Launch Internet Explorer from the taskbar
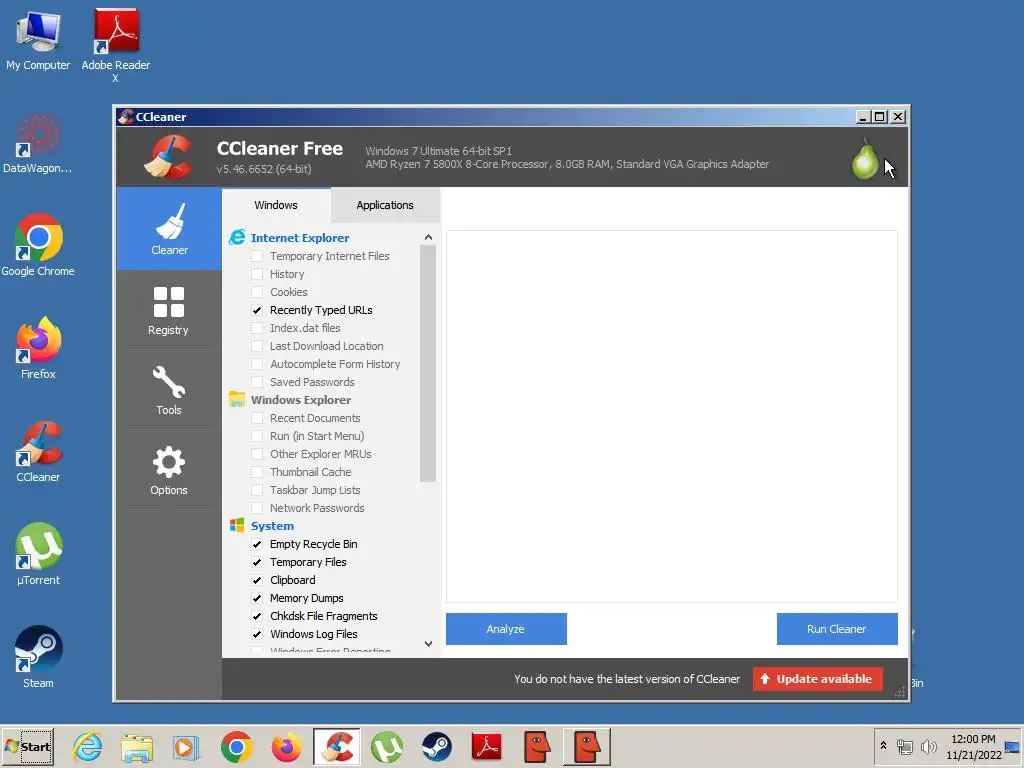The height and width of the screenshot is (768, 1024). point(88,746)
